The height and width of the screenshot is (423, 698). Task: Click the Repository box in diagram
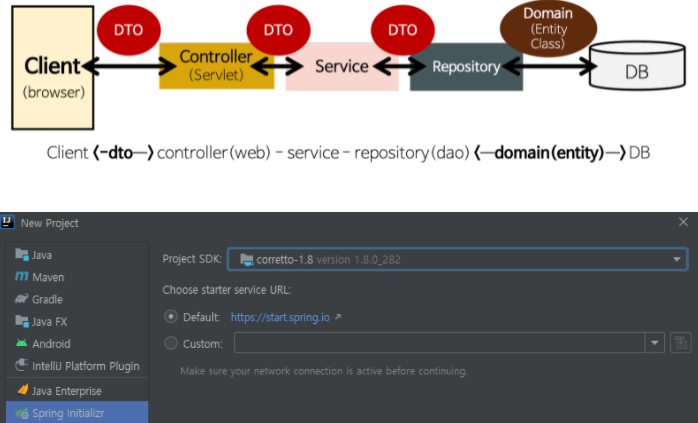coord(466,67)
